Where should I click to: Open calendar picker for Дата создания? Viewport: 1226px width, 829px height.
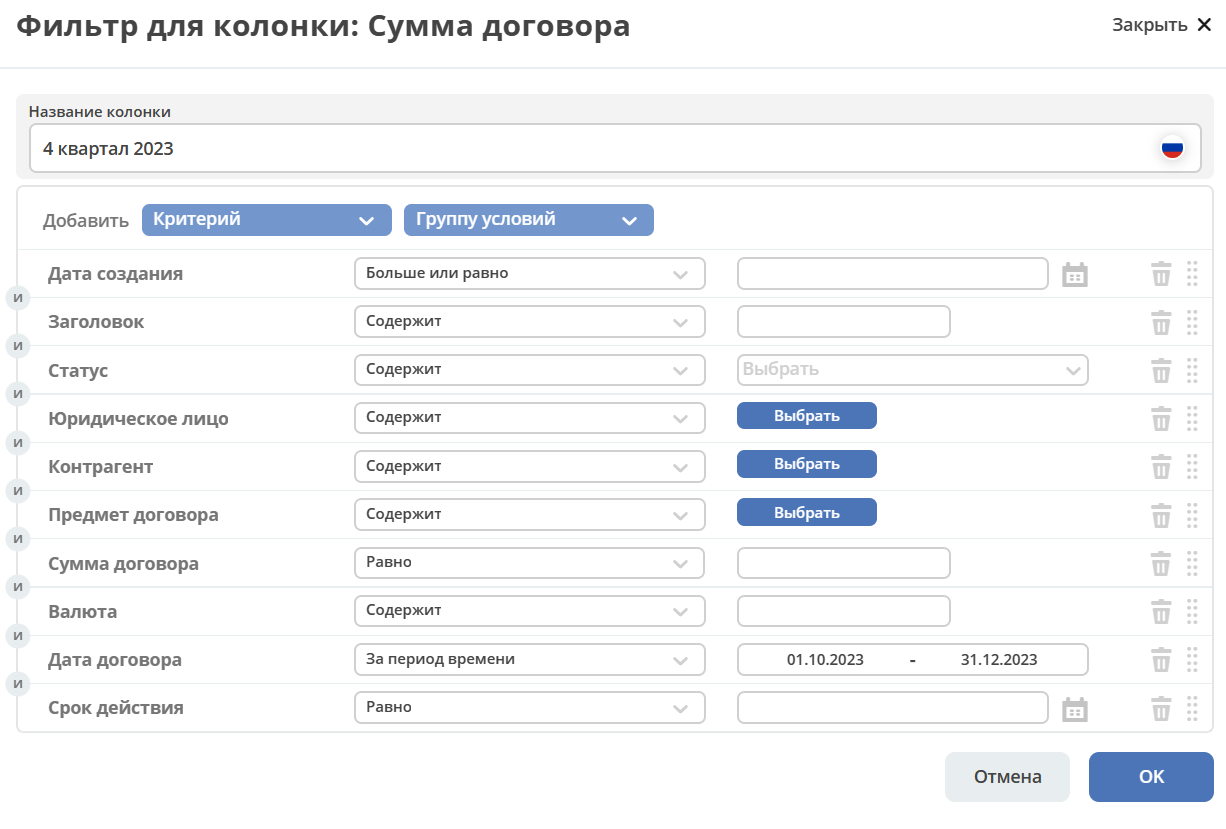tap(1075, 275)
